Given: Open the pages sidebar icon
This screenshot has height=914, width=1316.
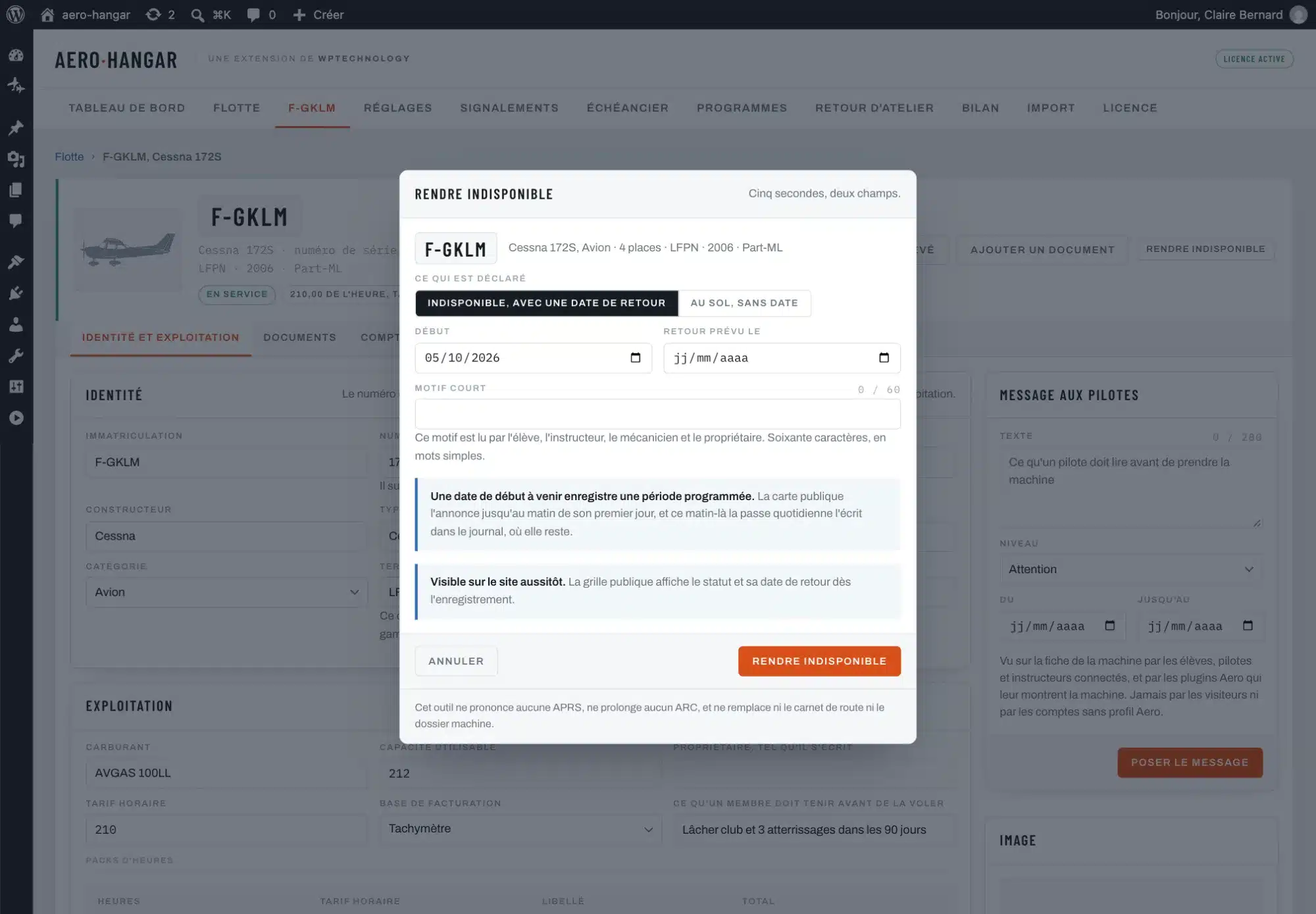Looking at the screenshot, I should click(16, 190).
